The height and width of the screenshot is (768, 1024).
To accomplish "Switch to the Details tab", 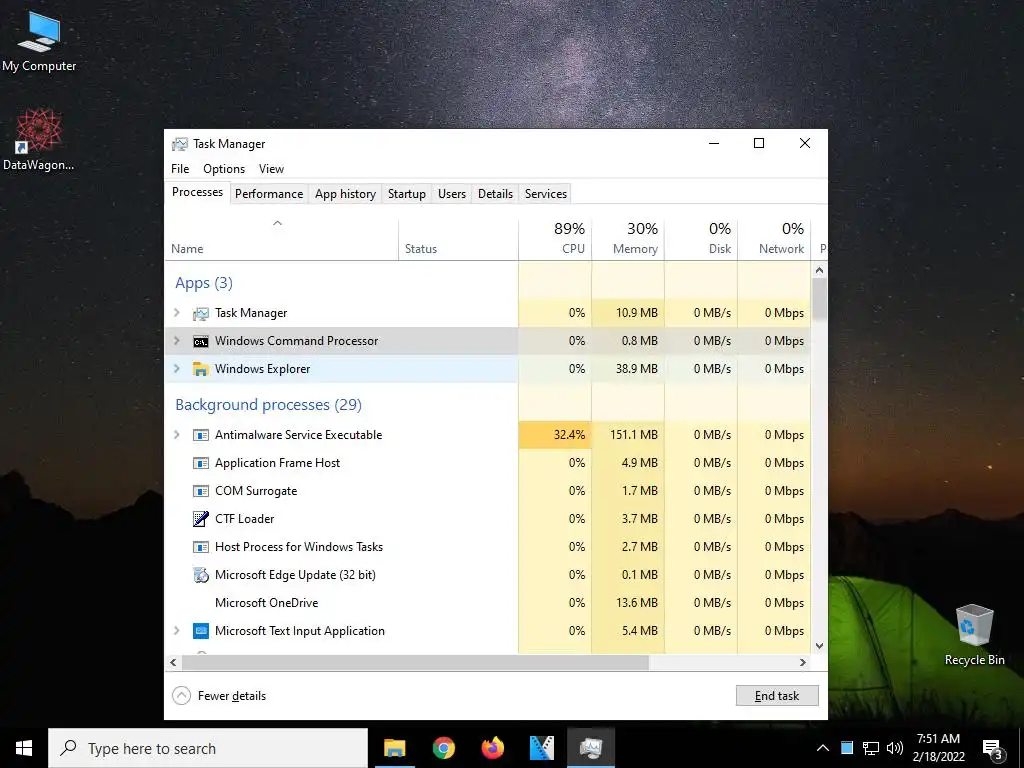I will pos(496,194).
